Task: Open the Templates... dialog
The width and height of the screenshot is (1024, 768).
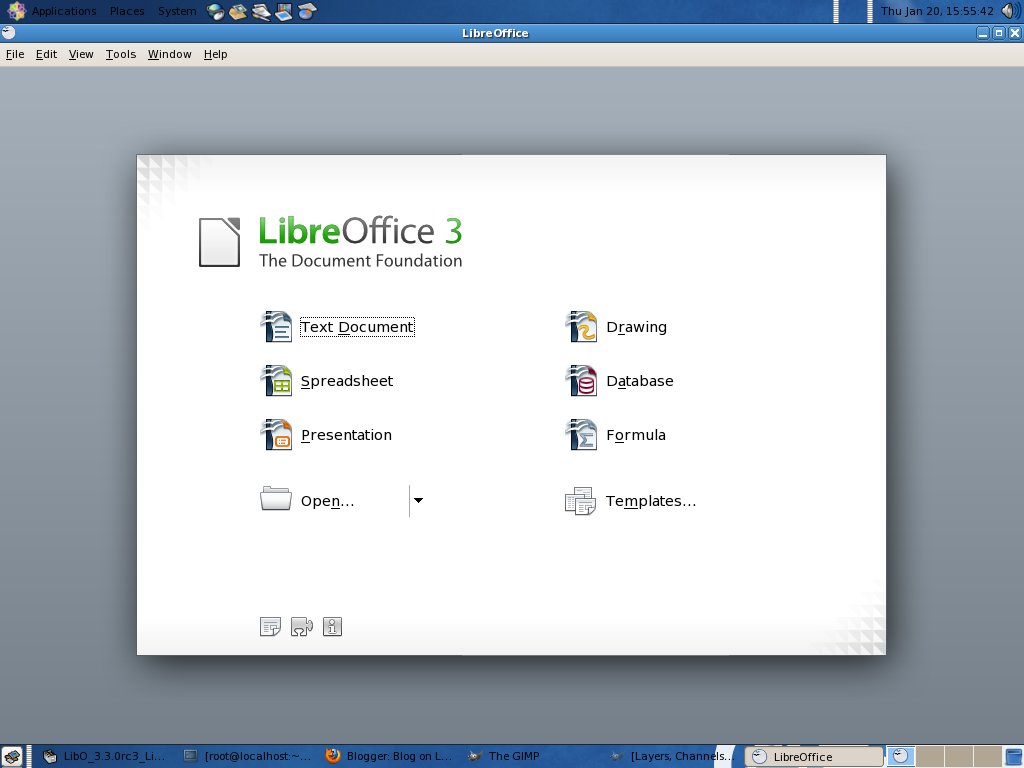Action: (x=630, y=501)
